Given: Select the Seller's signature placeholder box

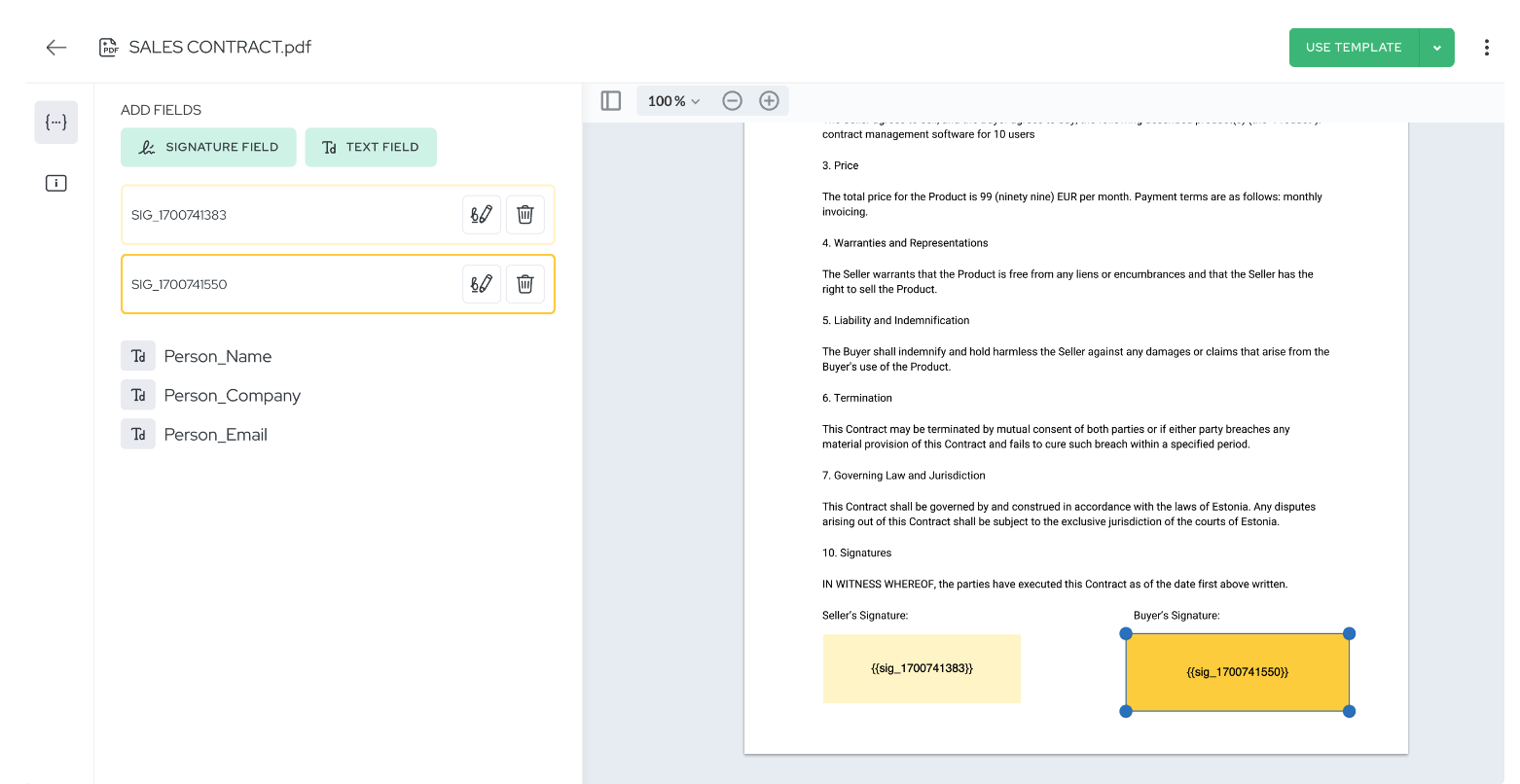Looking at the screenshot, I should tap(922, 668).
